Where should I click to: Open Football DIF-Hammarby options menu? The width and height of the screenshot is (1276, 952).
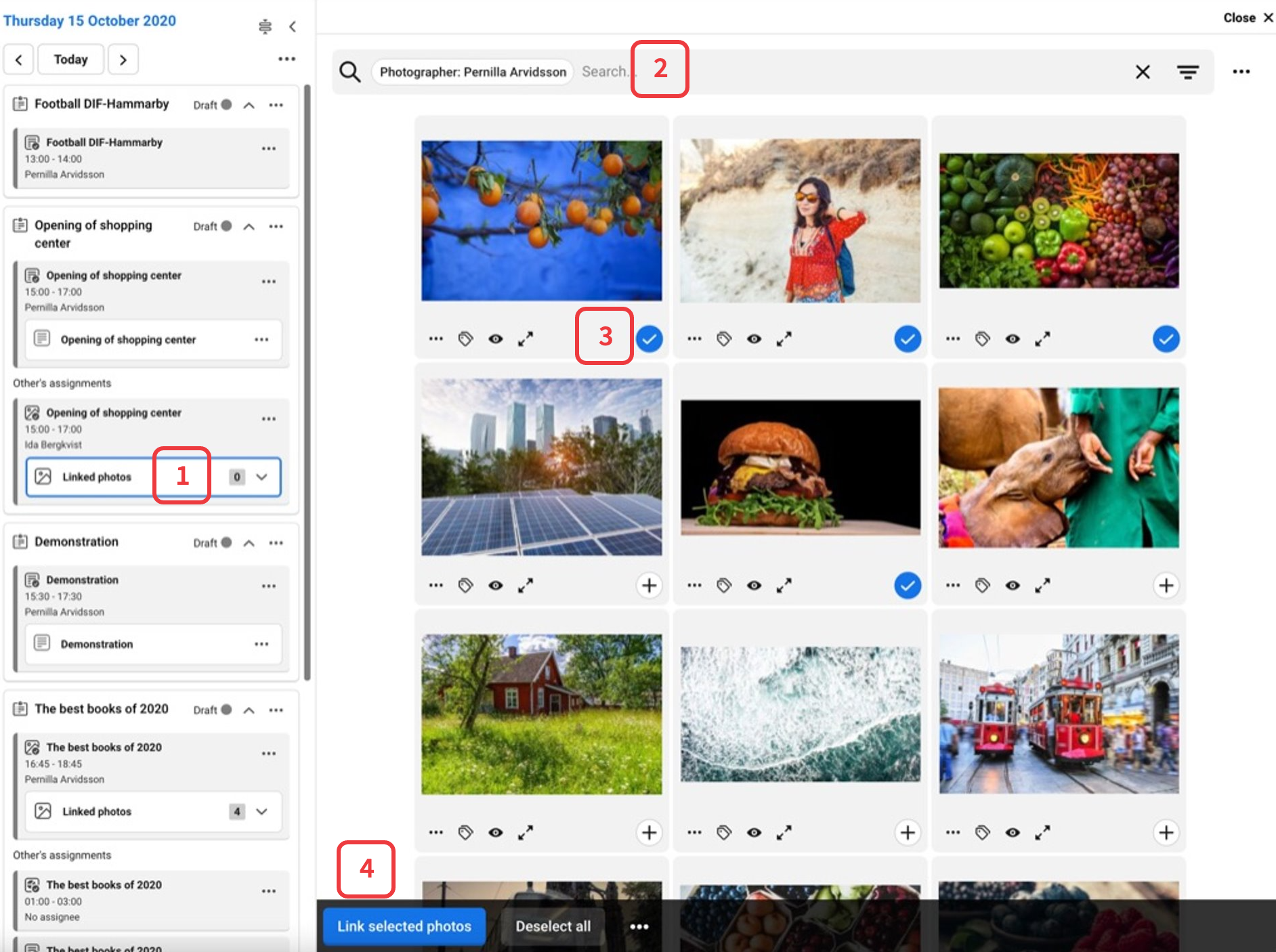point(276,105)
